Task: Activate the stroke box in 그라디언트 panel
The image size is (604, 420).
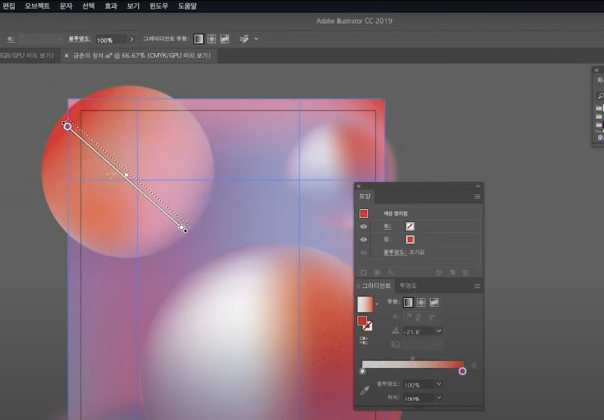Action: click(x=368, y=326)
